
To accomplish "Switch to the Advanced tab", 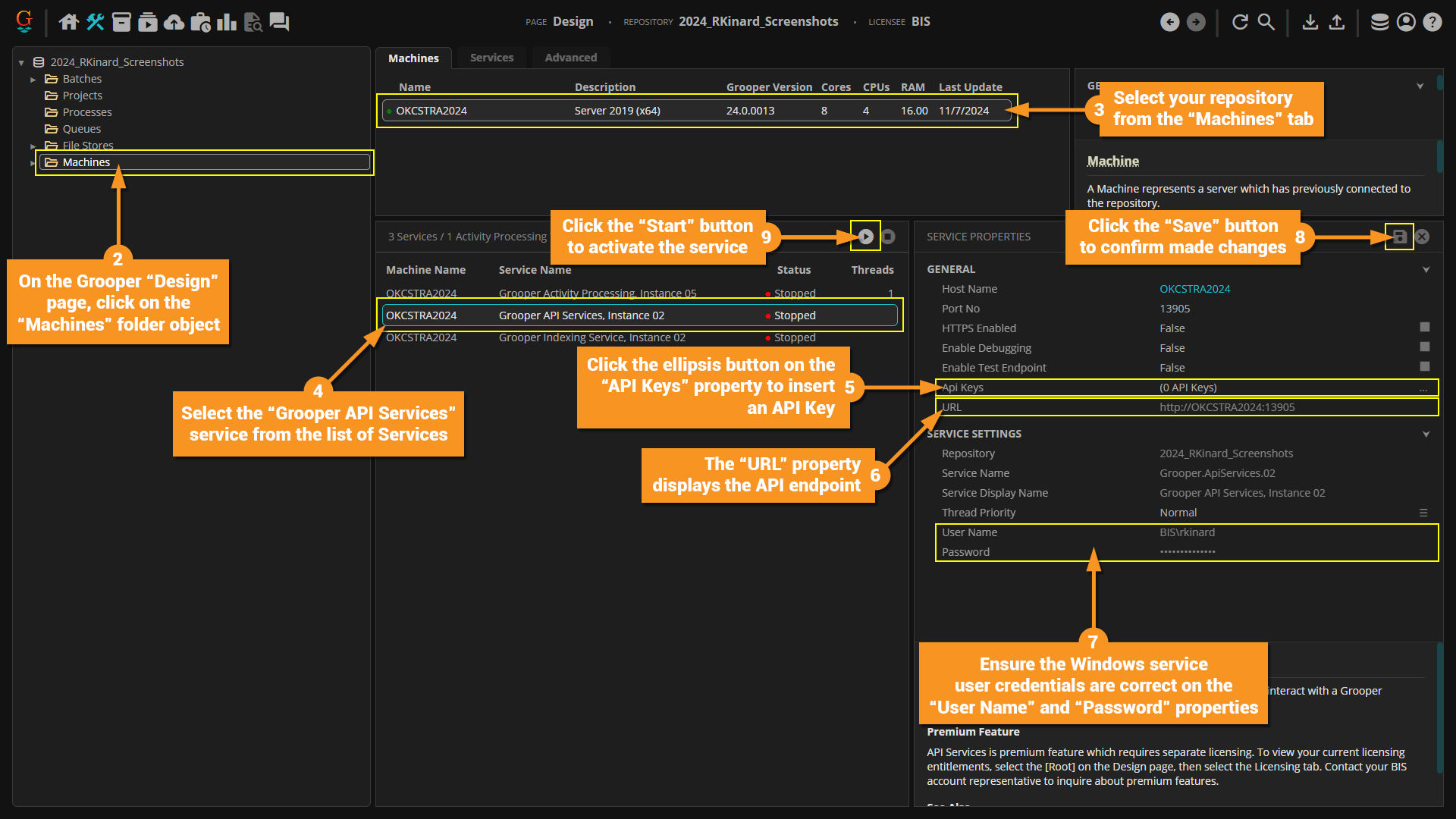I will [x=570, y=58].
